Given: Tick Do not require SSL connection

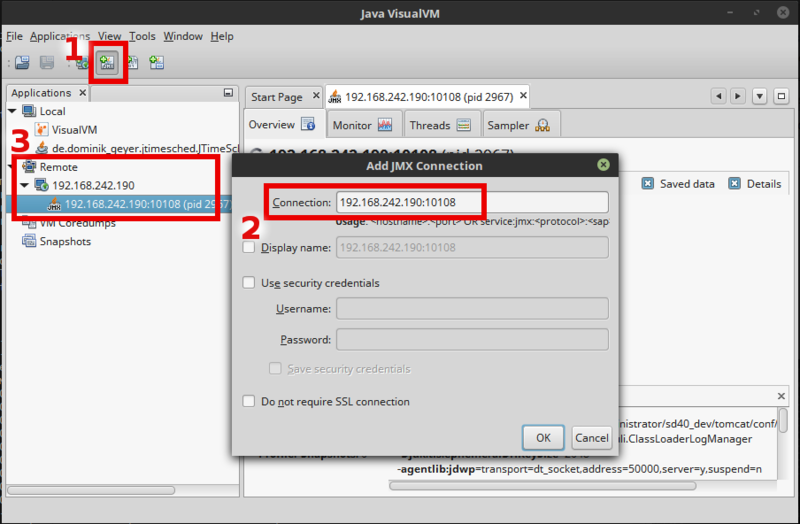Looking at the screenshot, I should (x=249, y=401).
